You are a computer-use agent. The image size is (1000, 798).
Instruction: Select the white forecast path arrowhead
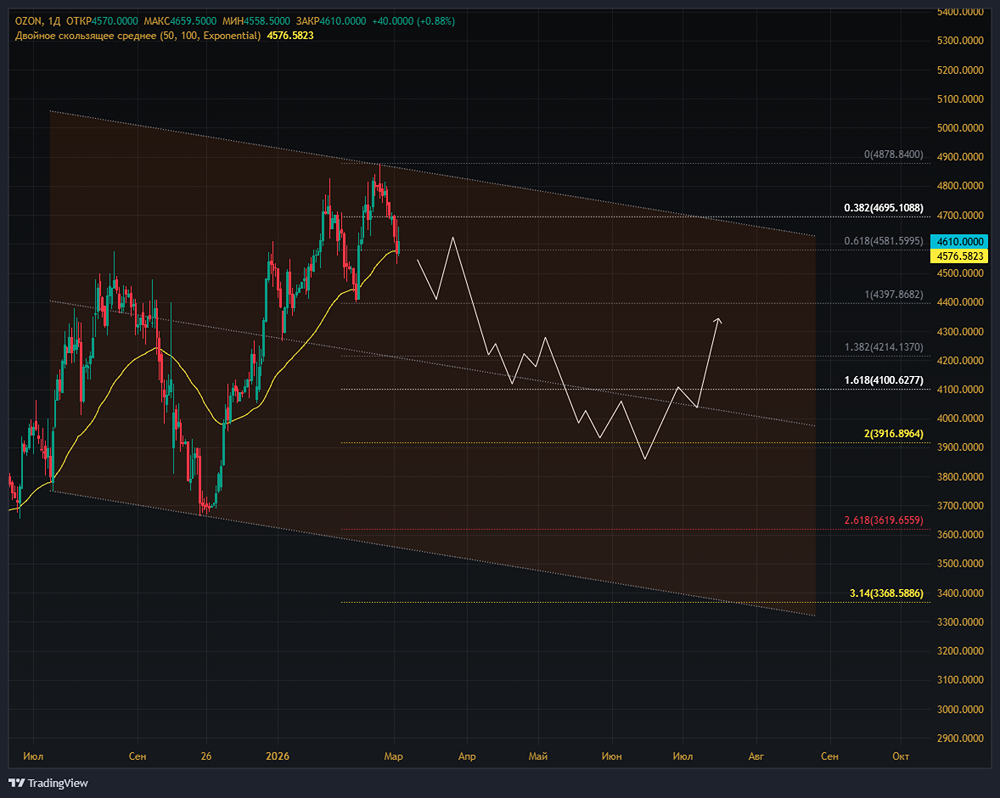click(x=717, y=321)
